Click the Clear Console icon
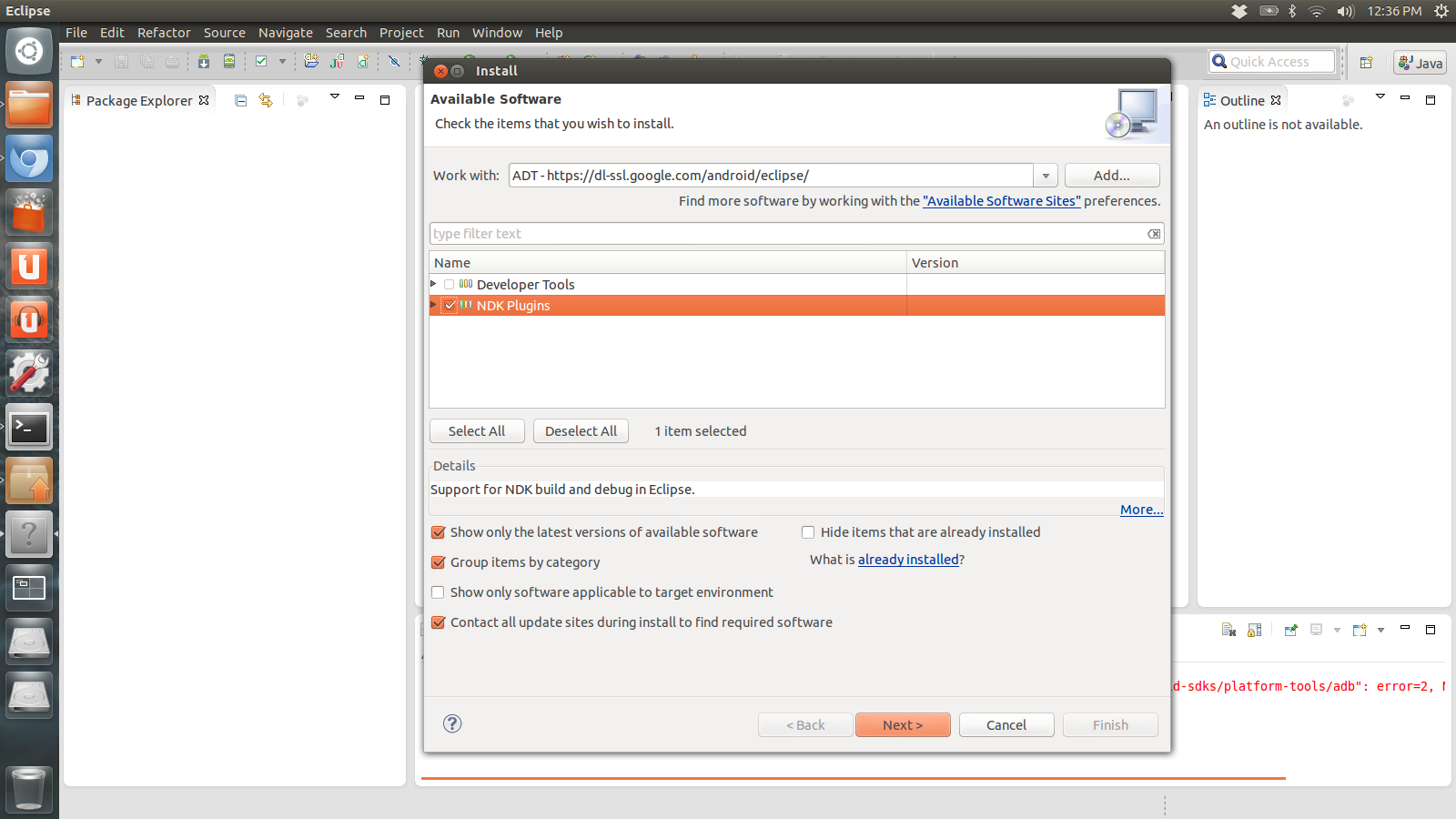This screenshot has height=819, width=1456. pyautogui.click(x=1228, y=630)
